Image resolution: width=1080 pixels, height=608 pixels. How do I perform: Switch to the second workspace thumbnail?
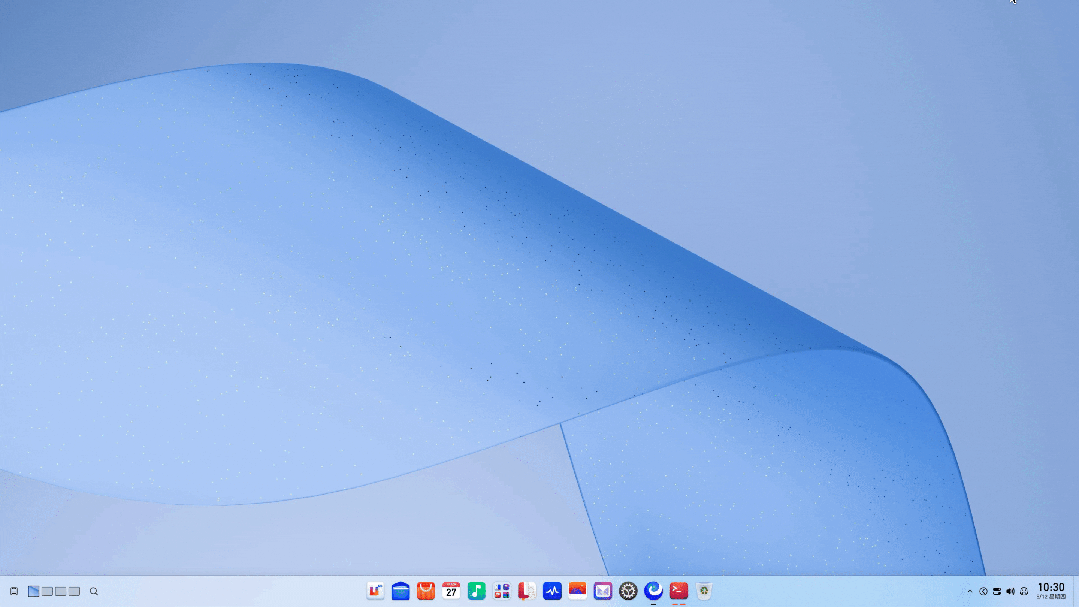(48, 591)
